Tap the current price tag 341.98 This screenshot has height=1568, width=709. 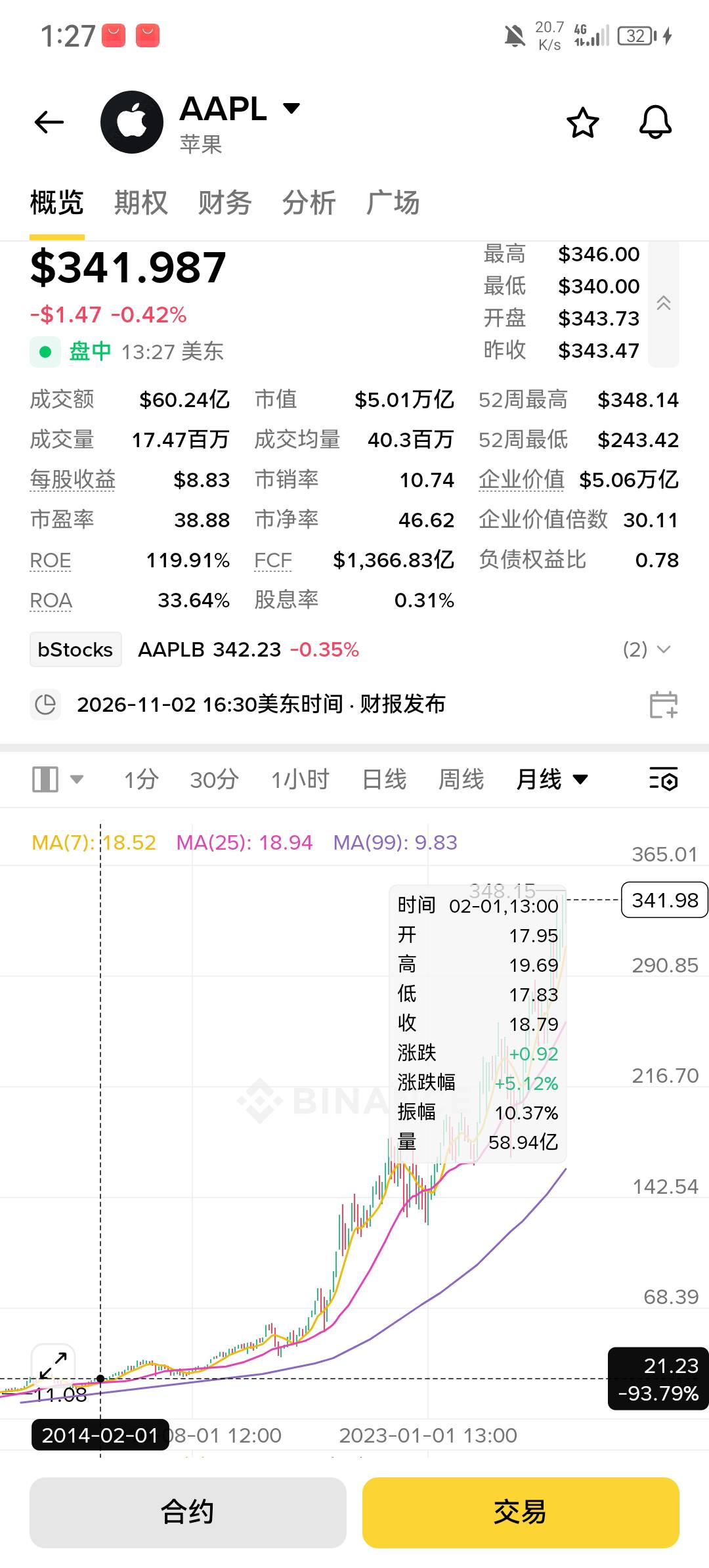click(664, 900)
